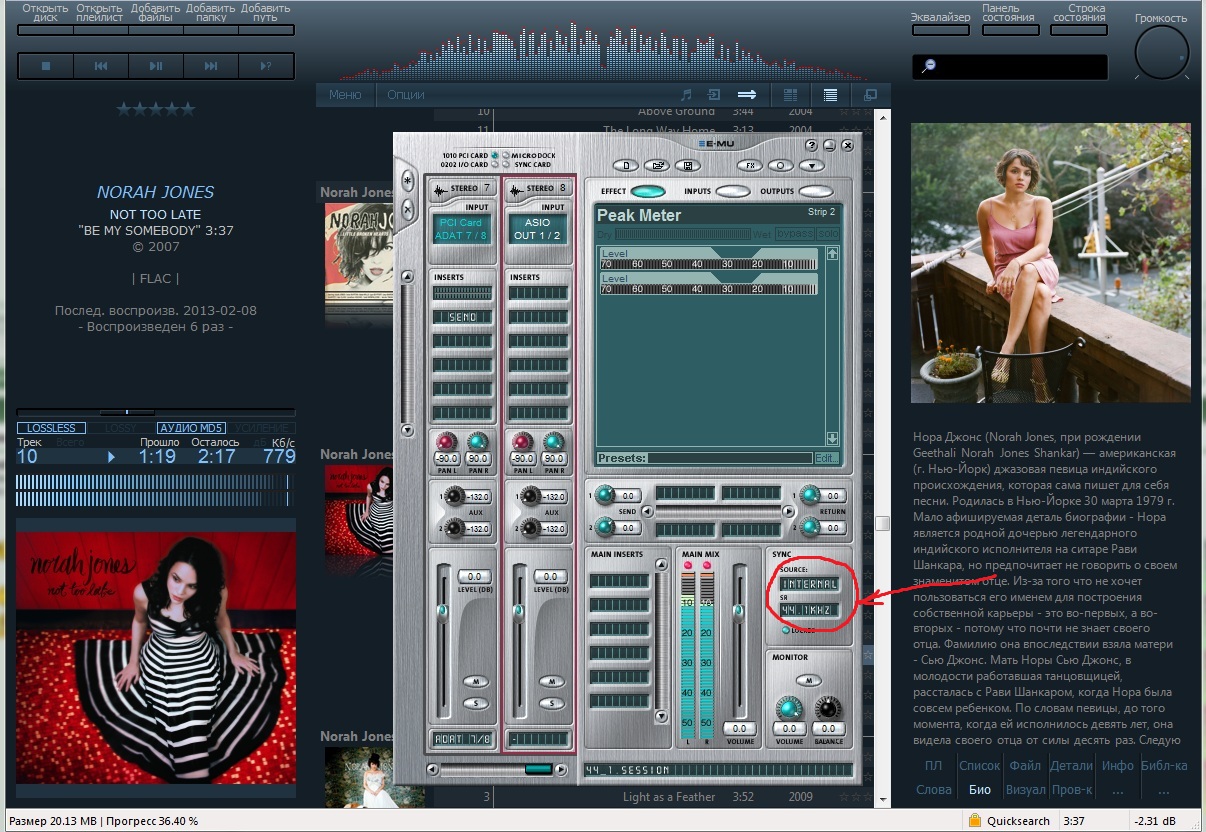Click the sync SOURCE Internal display

tap(809, 583)
